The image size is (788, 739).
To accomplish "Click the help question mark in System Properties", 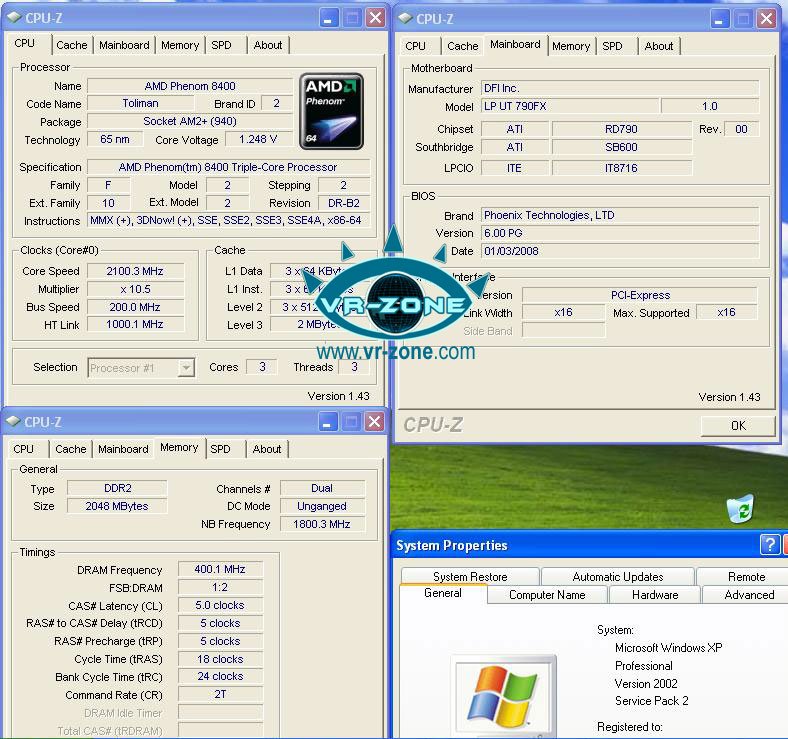I will click(769, 544).
